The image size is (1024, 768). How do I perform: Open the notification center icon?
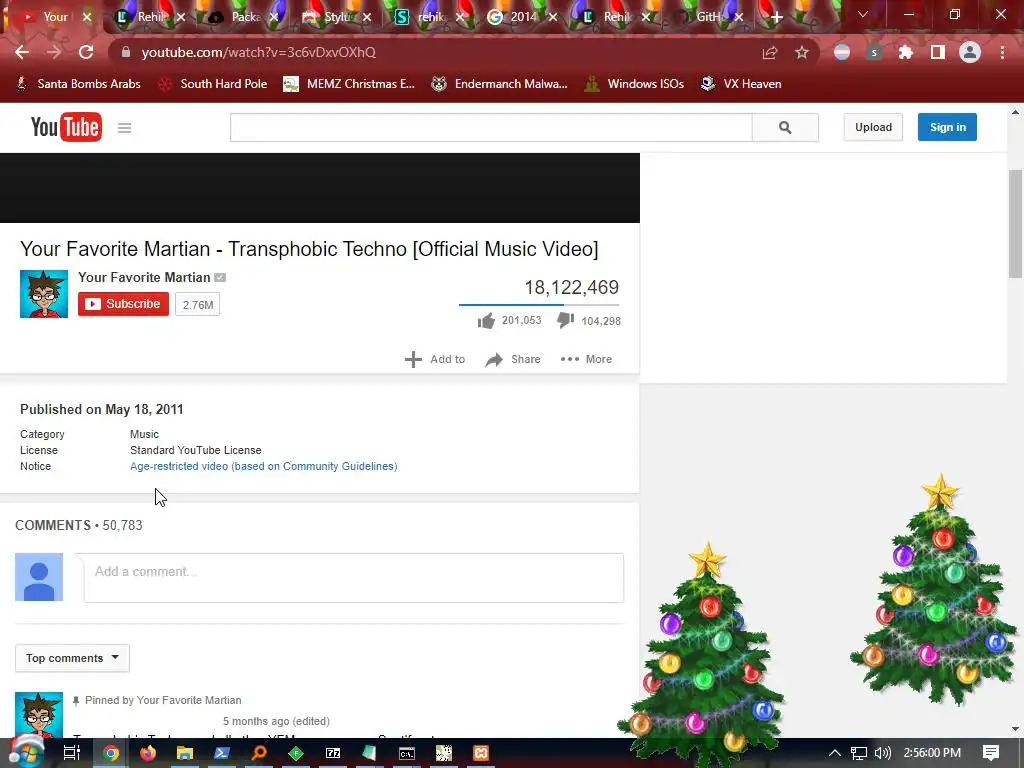[991, 753]
